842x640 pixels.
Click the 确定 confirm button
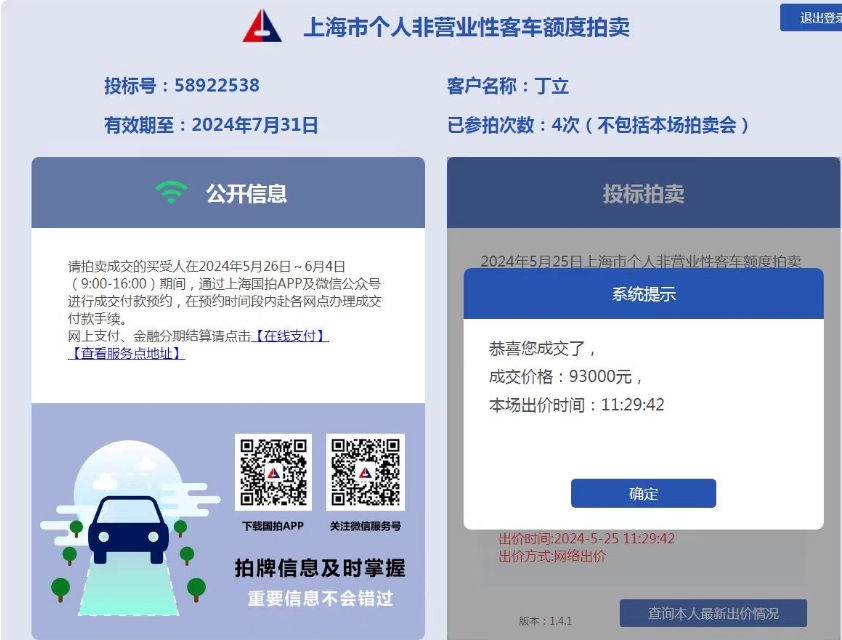click(x=643, y=493)
